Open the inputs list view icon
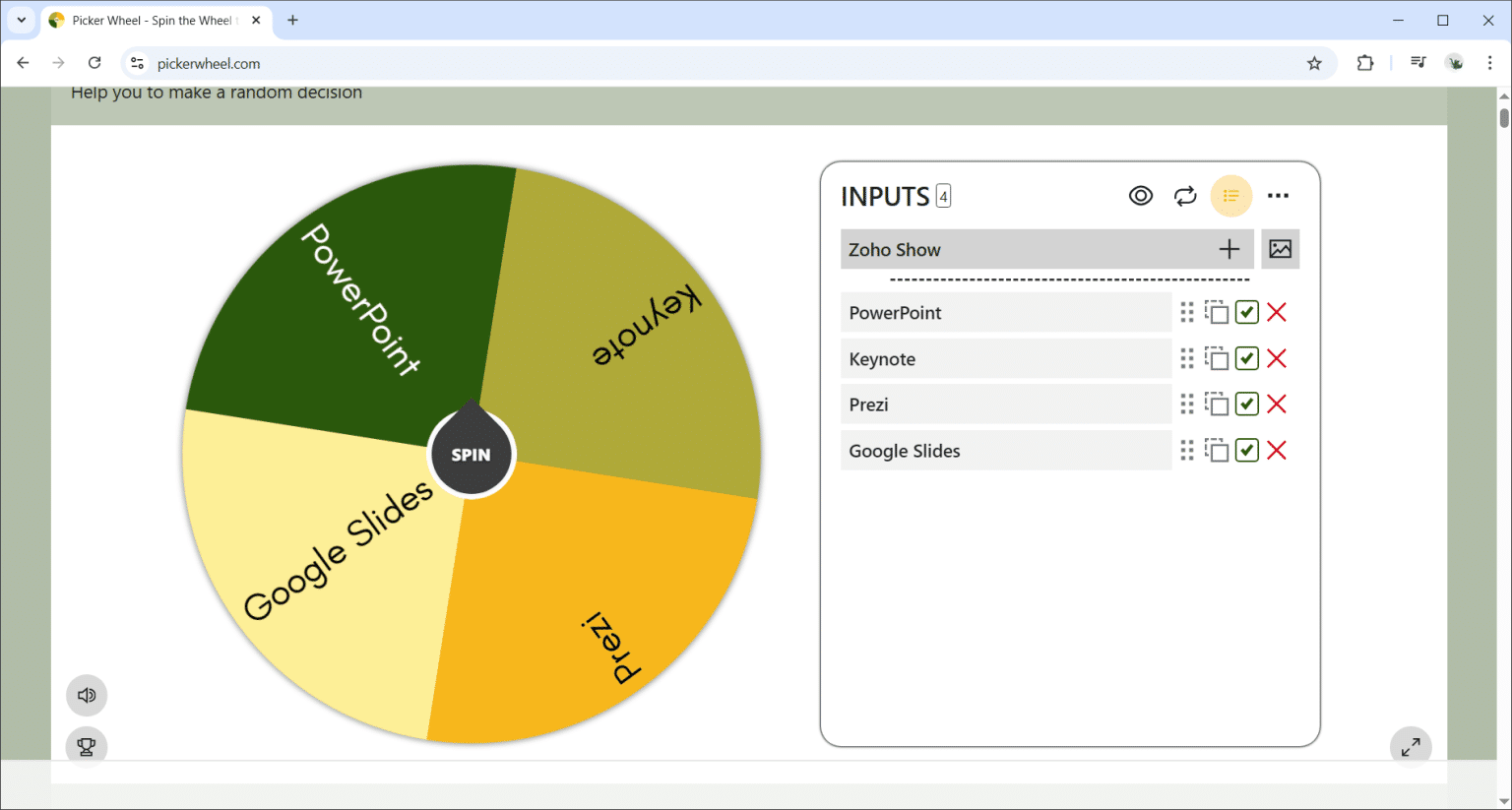The width and height of the screenshot is (1512, 810). (x=1230, y=195)
